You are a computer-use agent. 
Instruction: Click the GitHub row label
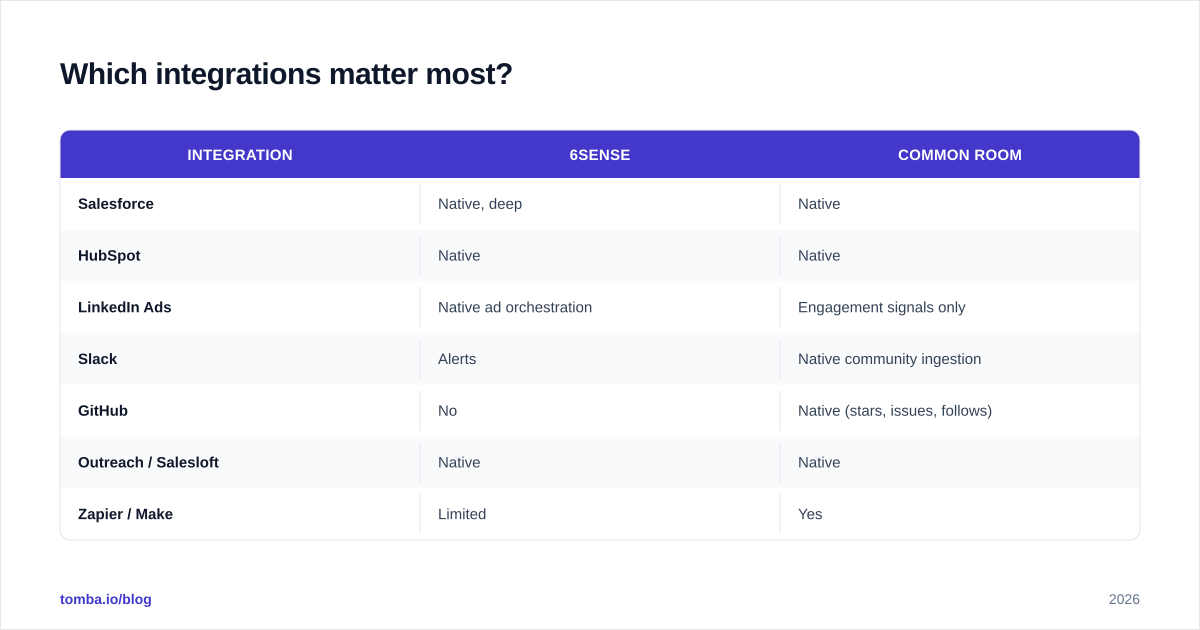tap(103, 411)
